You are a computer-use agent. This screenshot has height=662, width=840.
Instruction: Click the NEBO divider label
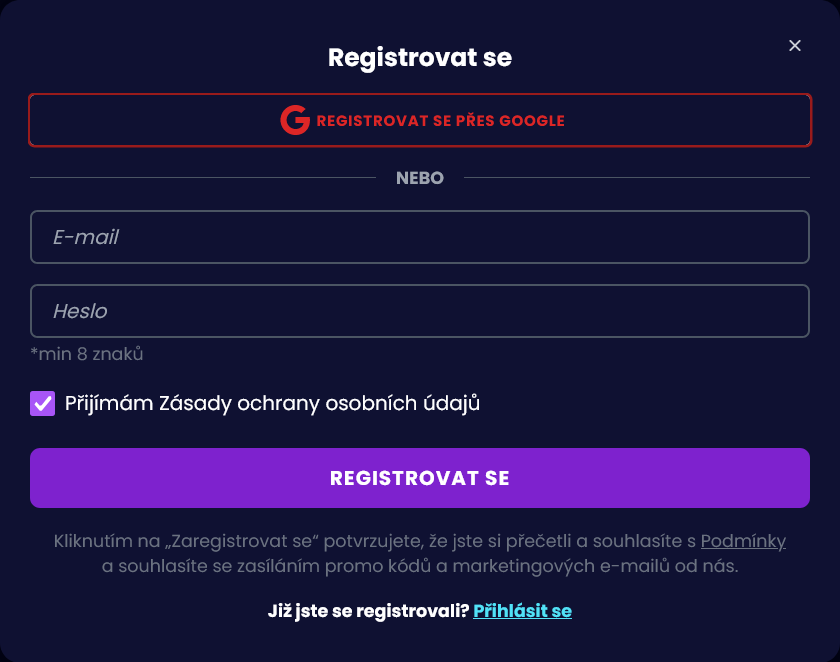click(x=420, y=178)
